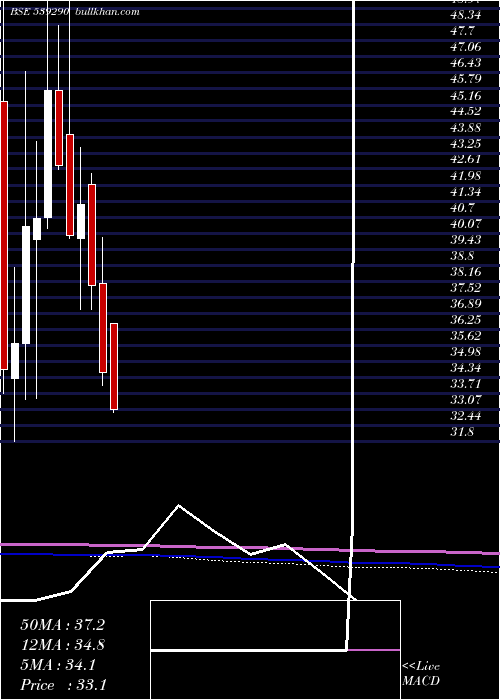The image size is (500, 700).
Task: Click the Price : 33.1 readout
Action: pyautogui.click(x=63, y=685)
